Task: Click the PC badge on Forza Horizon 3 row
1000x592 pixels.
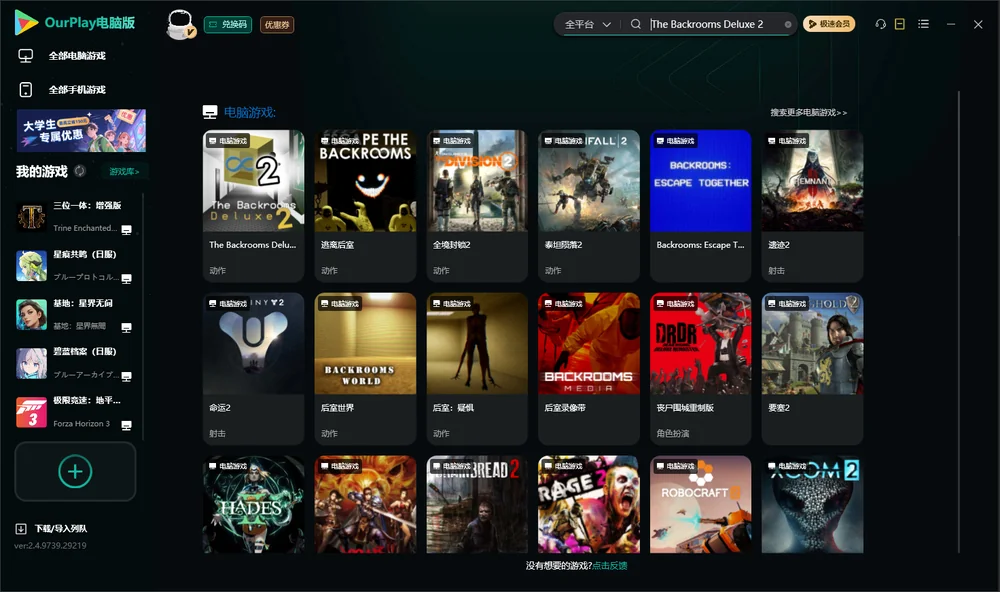Action: click(126, 425)
